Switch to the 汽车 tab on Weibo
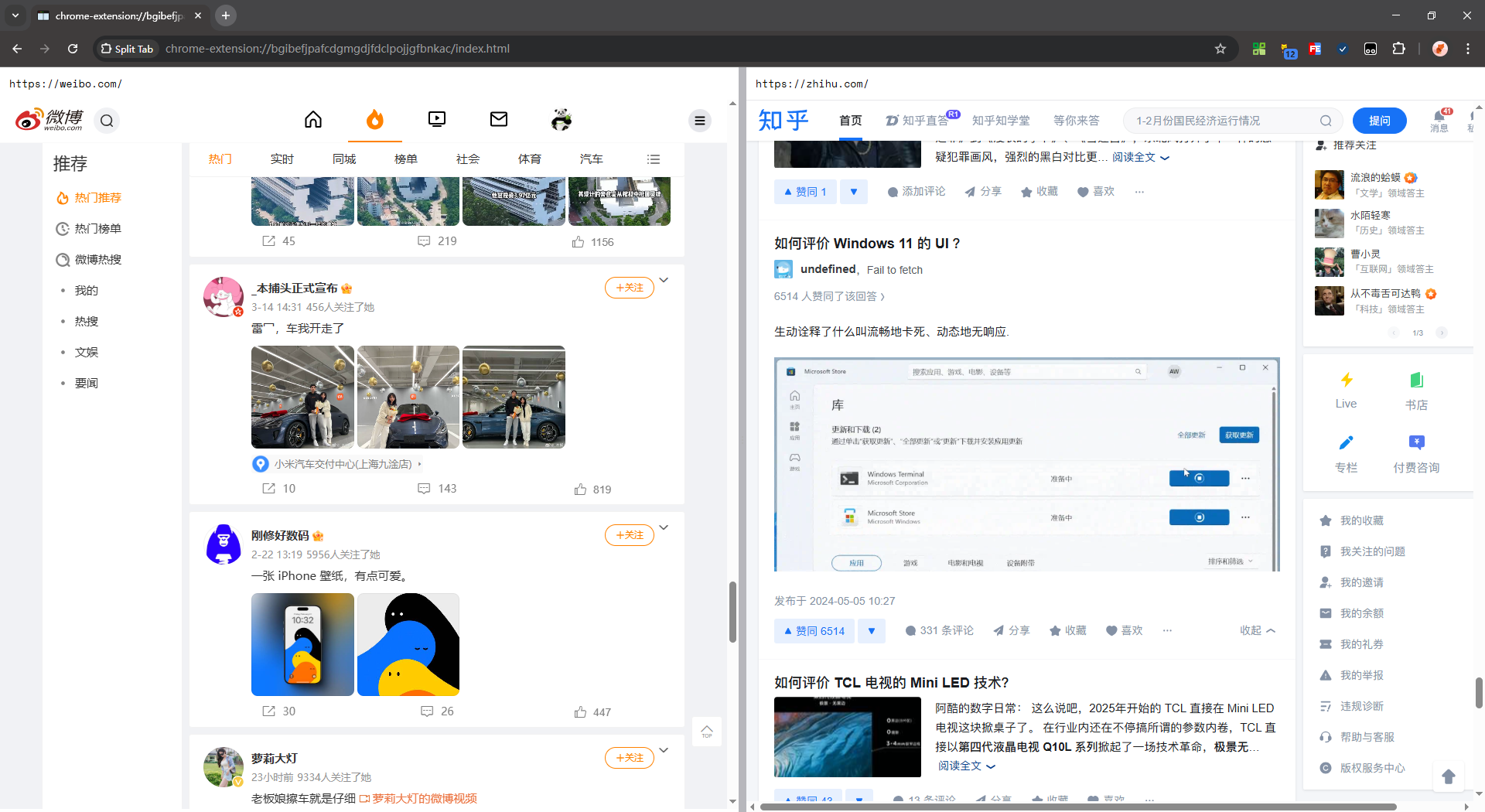Image resolution: width=1485 pixels, height=812 pixels. click(591, 159)
